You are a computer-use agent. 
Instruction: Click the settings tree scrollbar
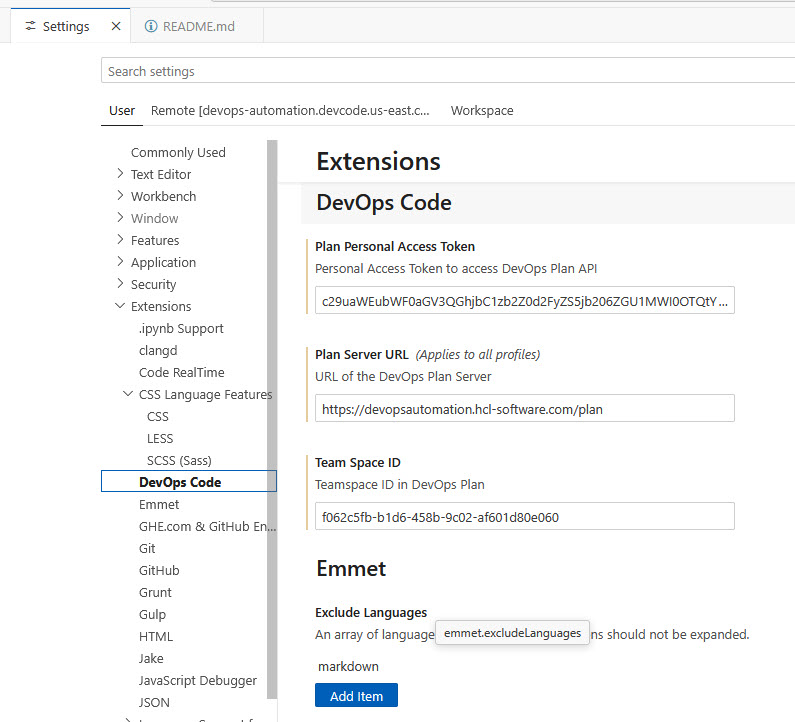(271, 400)
